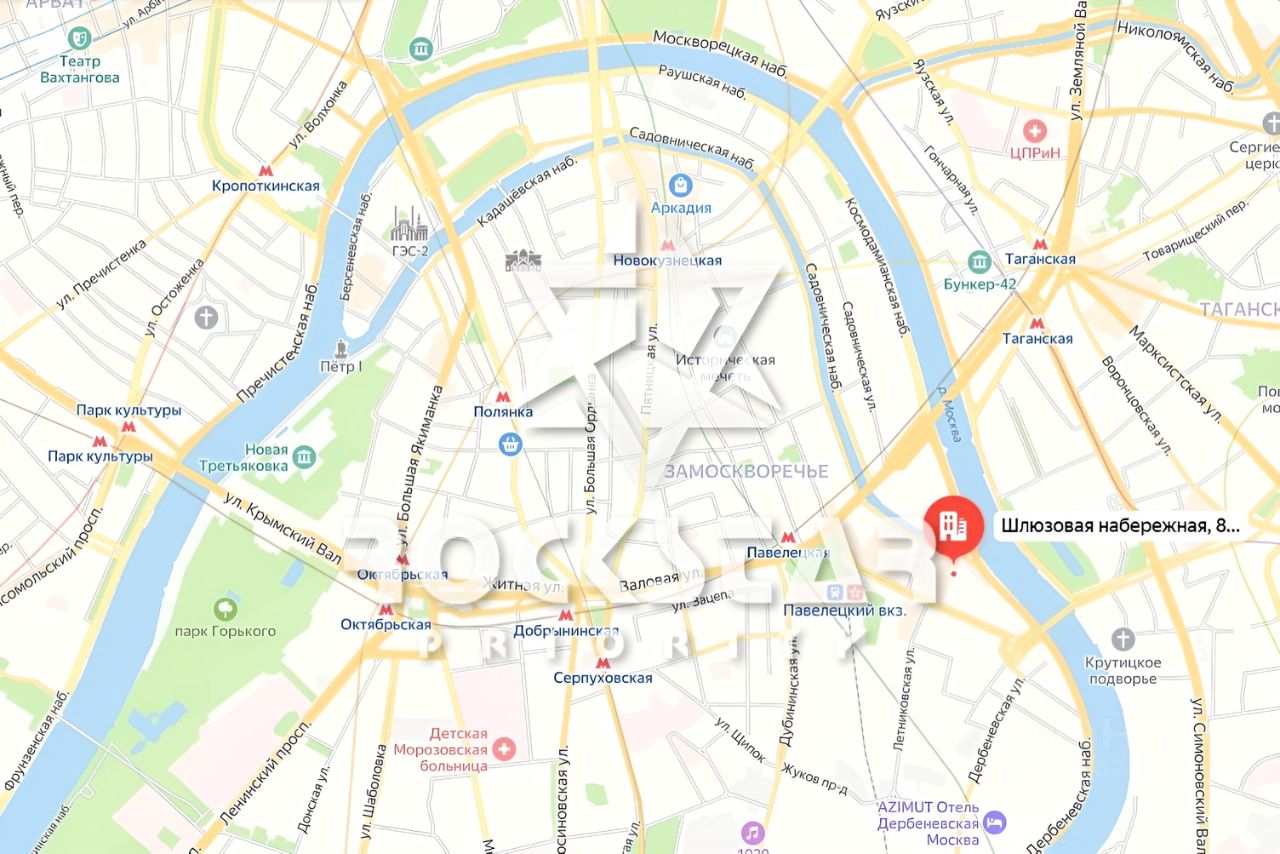The width and height of the screenshot is (1280, 854).
Task: Select the парк Горького tree icon
Action: tap(226, 608)
